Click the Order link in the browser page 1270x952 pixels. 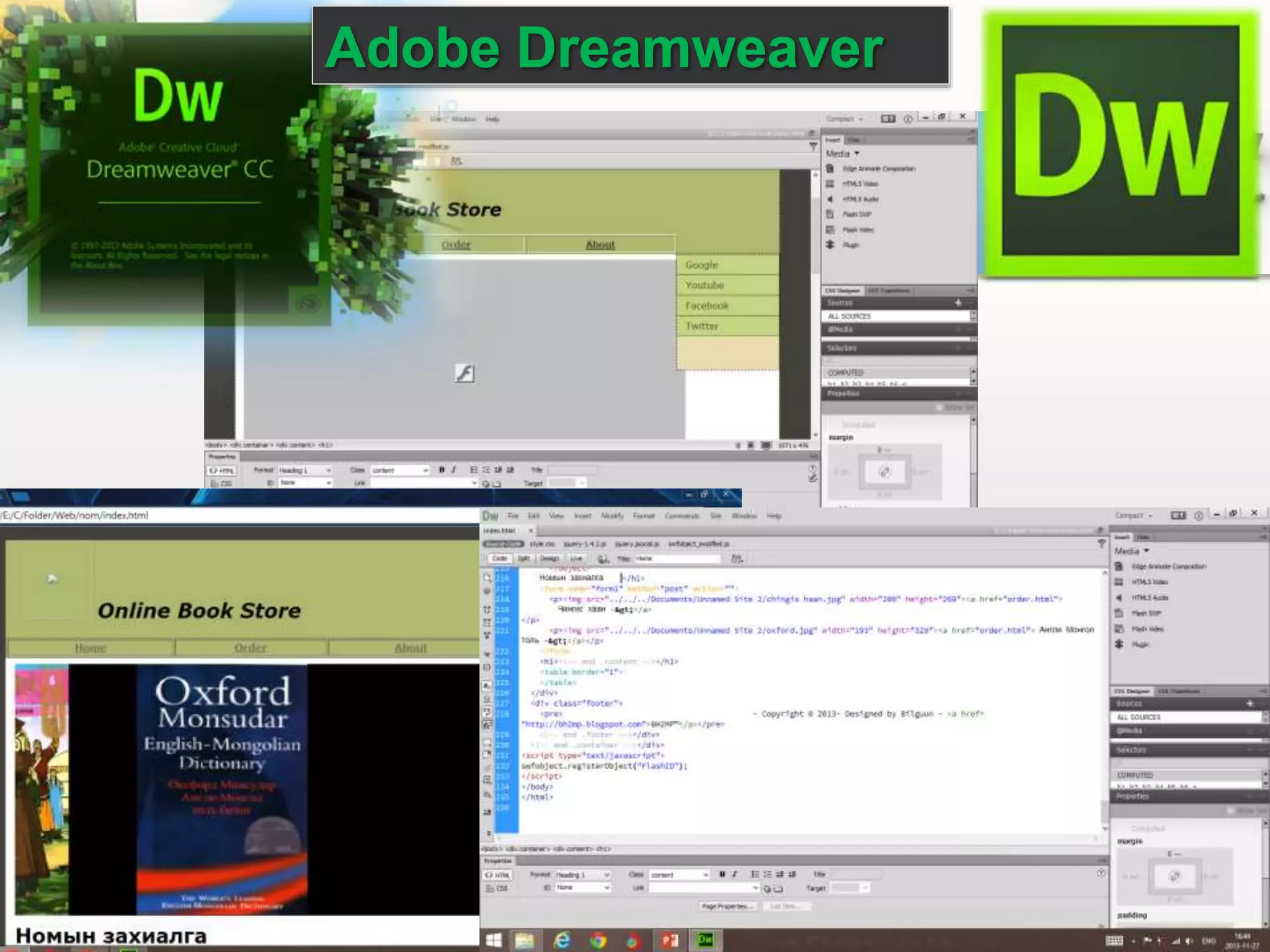[x=251, y=648]
